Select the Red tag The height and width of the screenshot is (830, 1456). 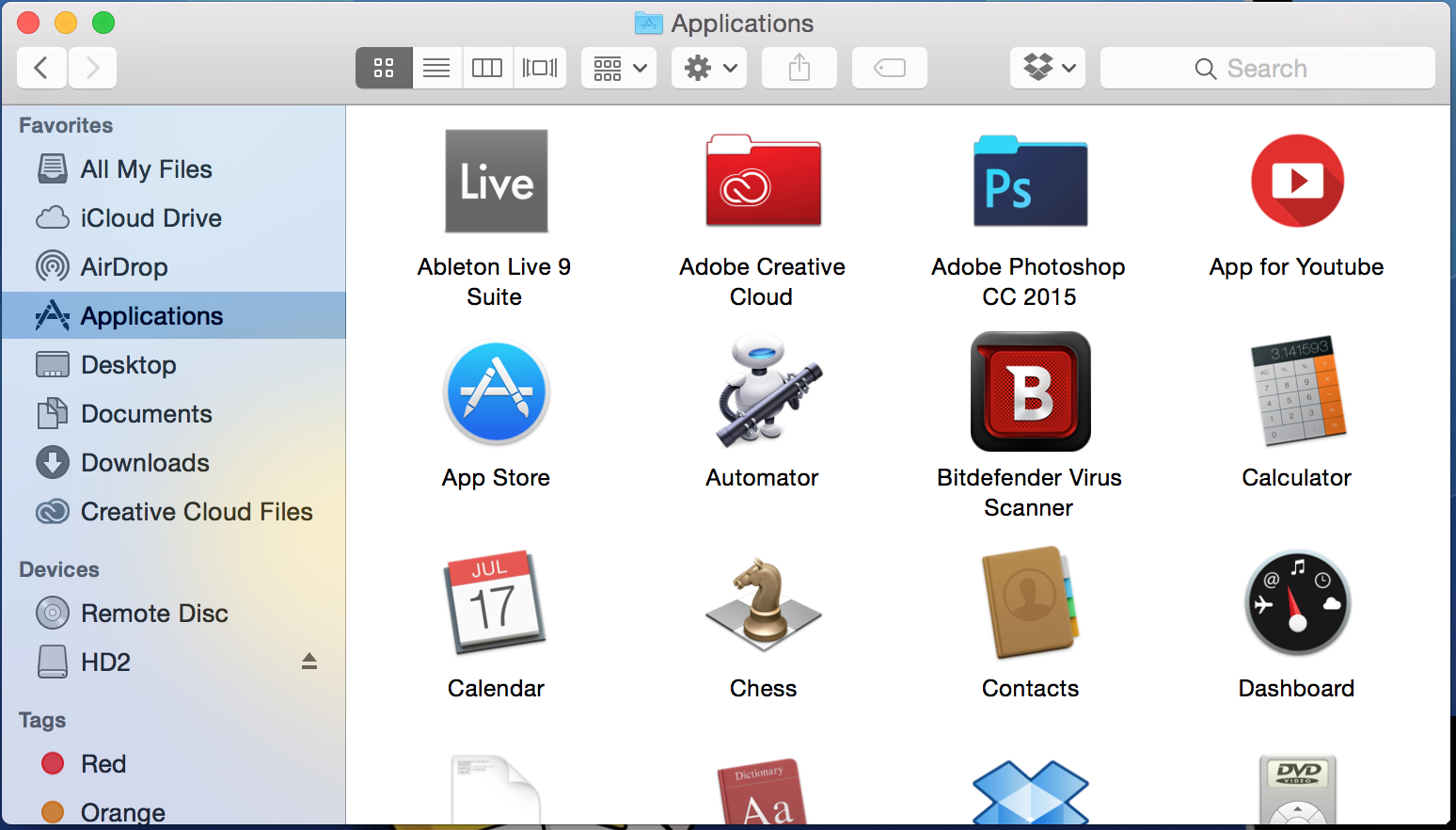click(174, 764)
